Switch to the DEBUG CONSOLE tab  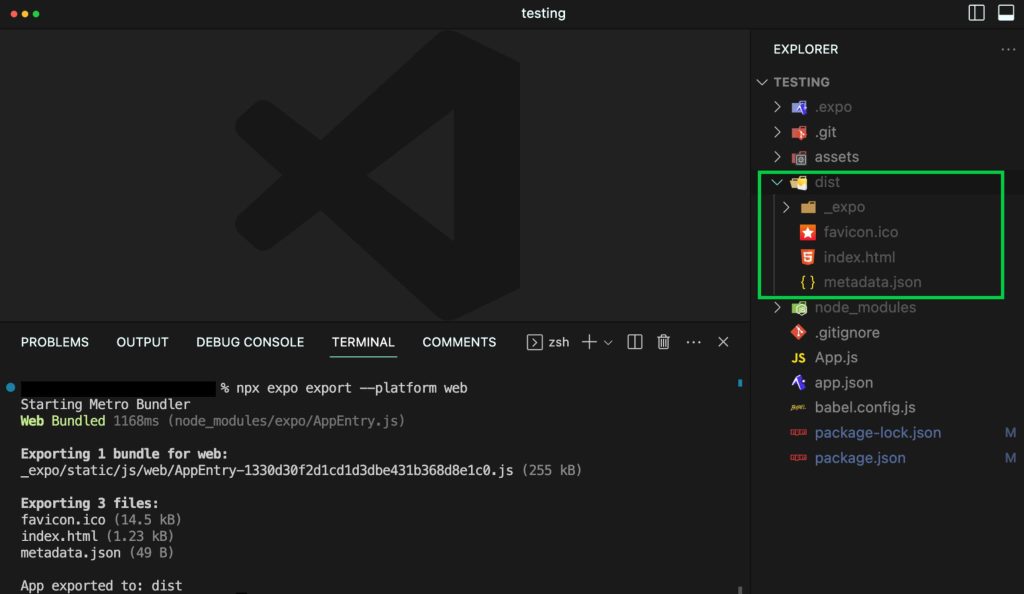click(x=250, y=342)
